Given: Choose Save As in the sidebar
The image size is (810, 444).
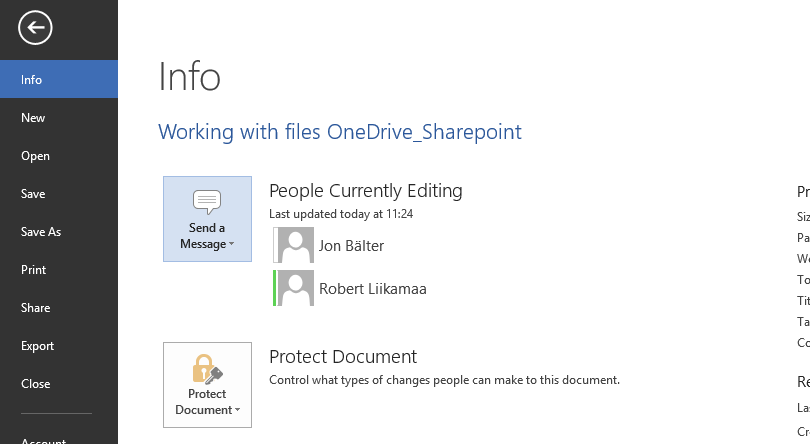Looking at the screenshot, I should tap(59, 232).
